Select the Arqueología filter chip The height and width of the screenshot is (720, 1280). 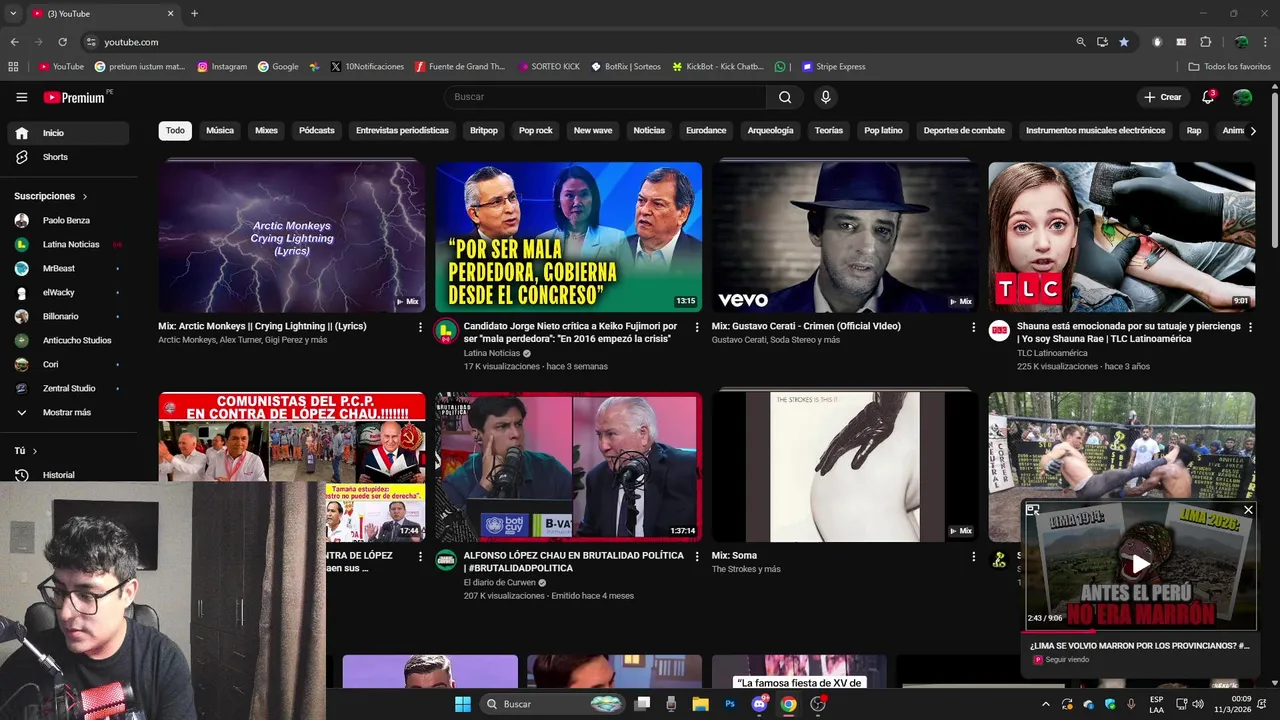770,131
